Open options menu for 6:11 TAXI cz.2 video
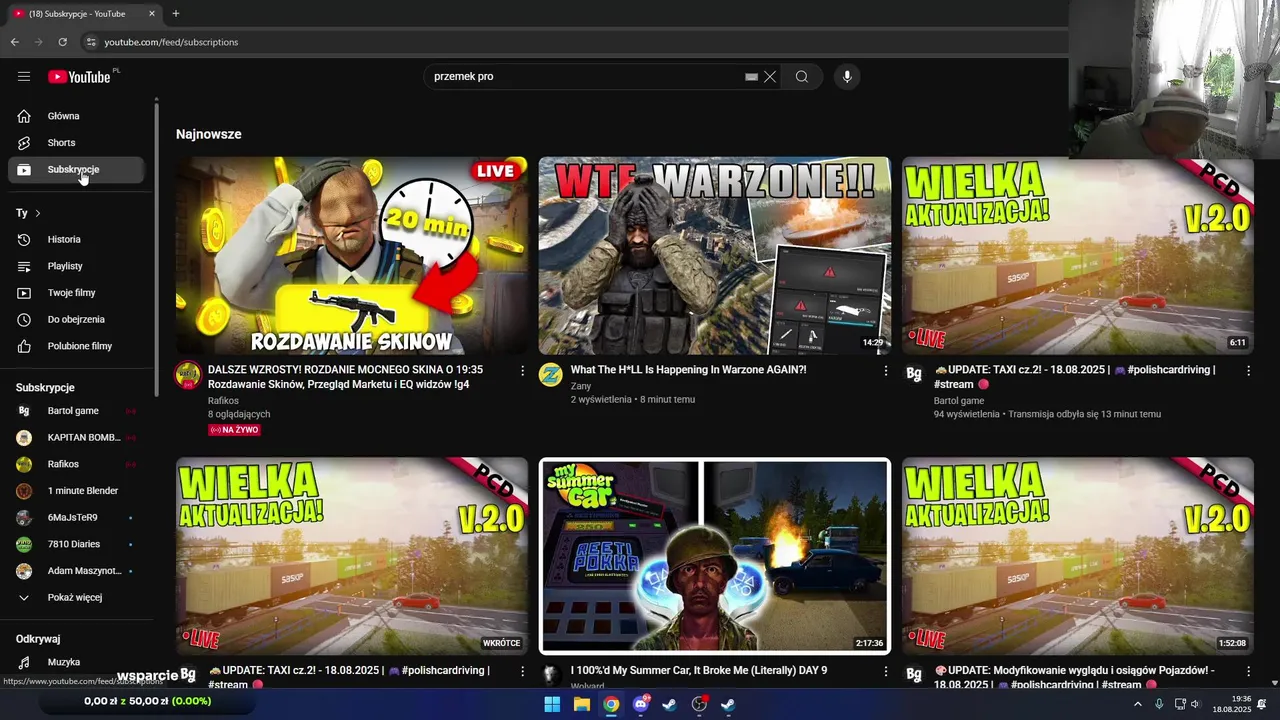The image size is (1280, 720). pos(1248,371)
